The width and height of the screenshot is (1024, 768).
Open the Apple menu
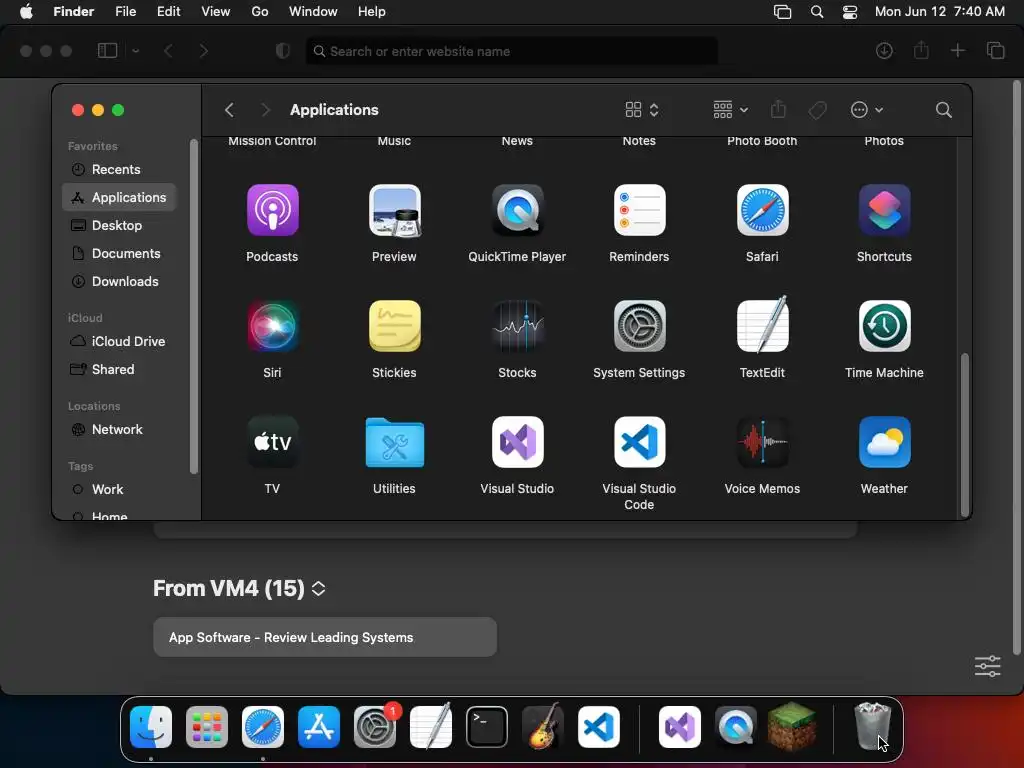(x=26, y=12)
